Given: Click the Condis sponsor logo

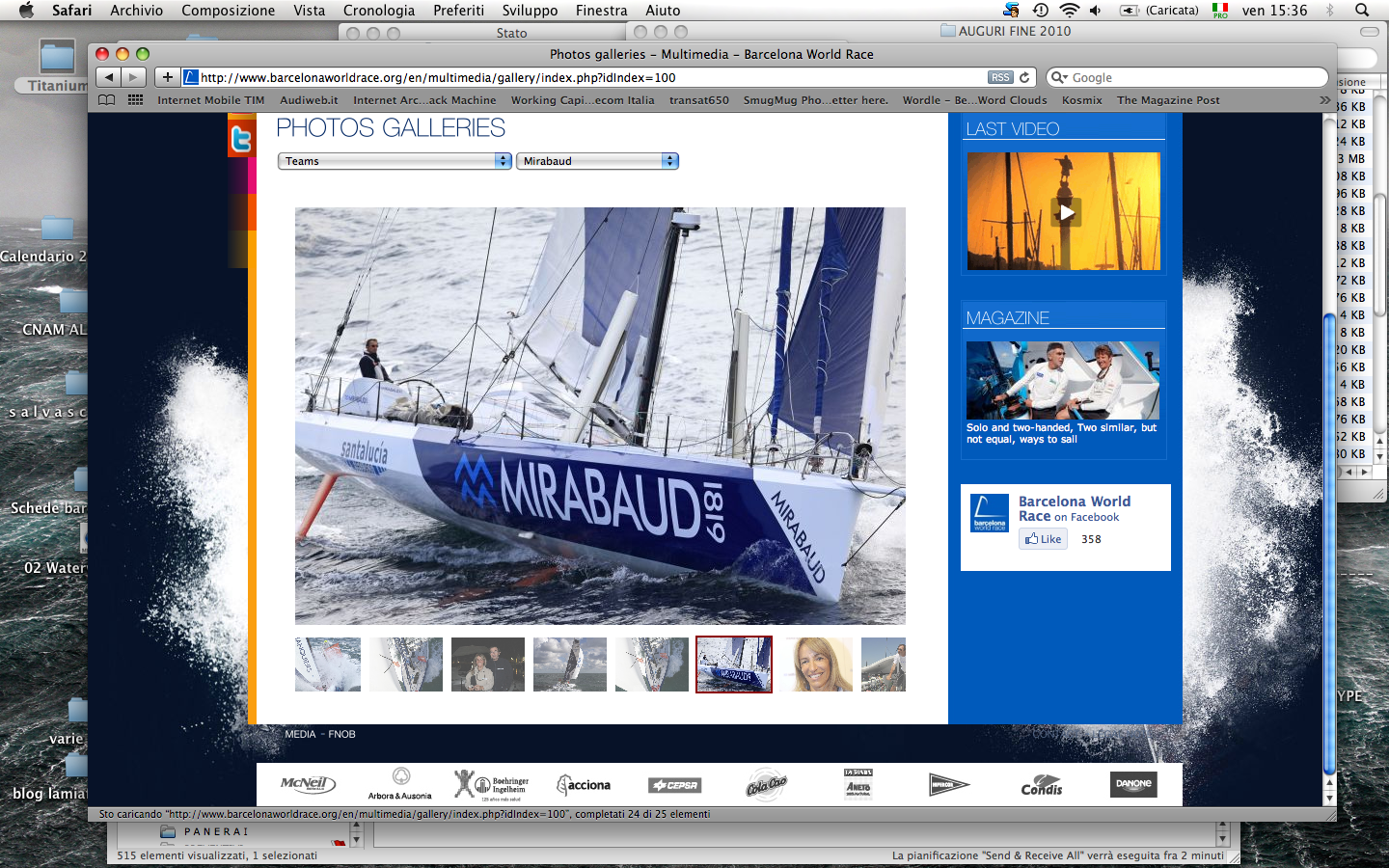Looking at the screenshot, I should tap(1042, 785).
